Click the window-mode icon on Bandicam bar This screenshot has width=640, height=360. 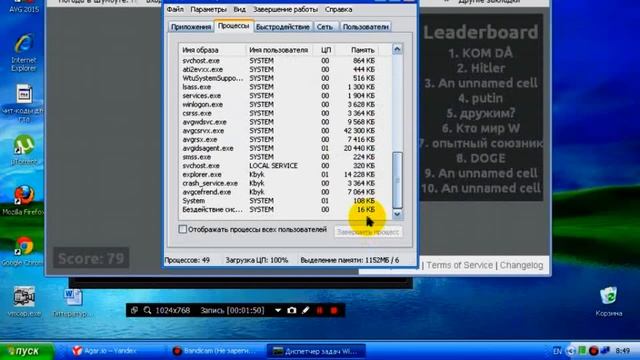pyautogui.click(x=134, y=310)
